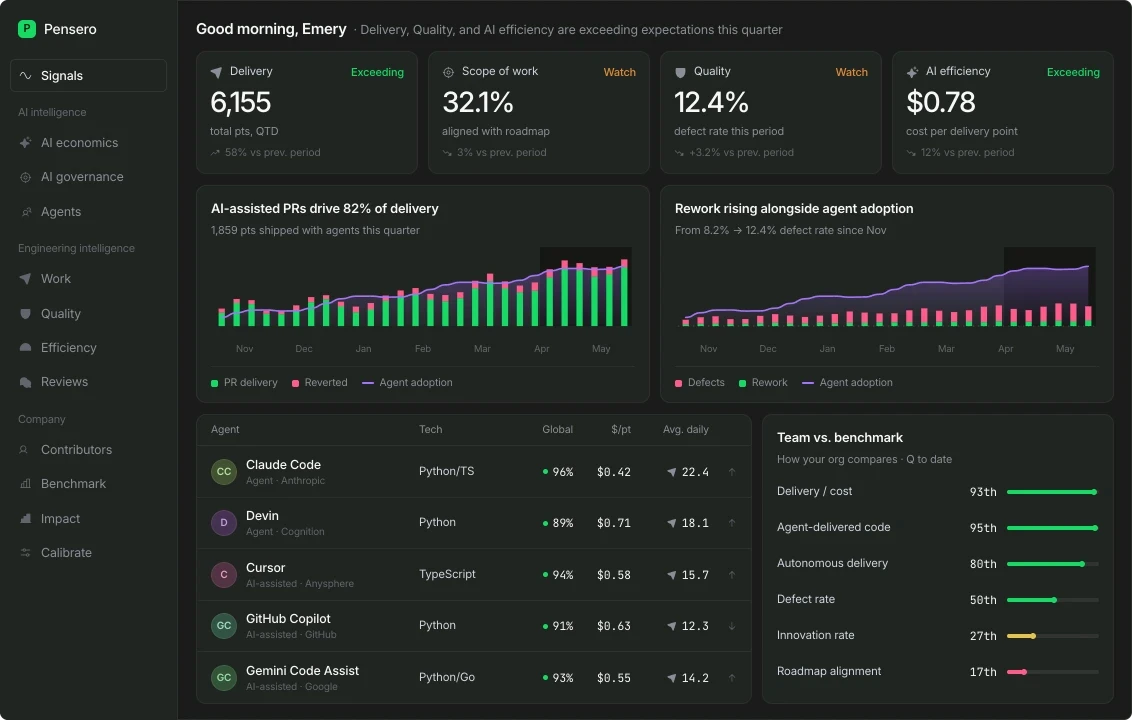Click the Agents sidebar icon
The image size is (1132, 720).
coord(25,212)
